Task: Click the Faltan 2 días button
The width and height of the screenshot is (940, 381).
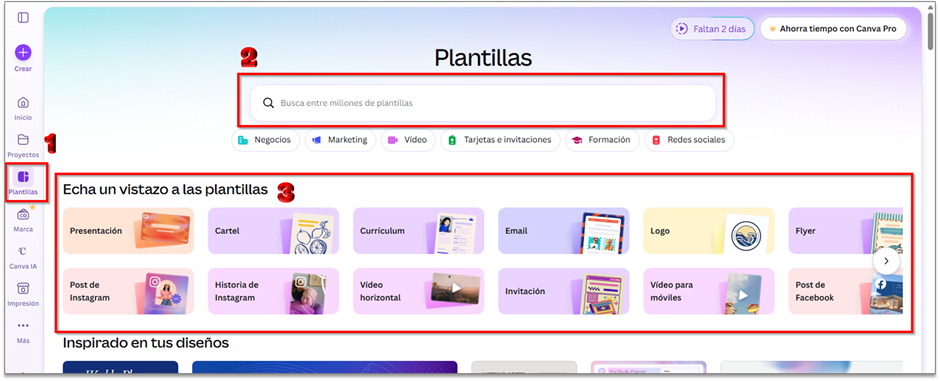Action: [x=712, y=28]
